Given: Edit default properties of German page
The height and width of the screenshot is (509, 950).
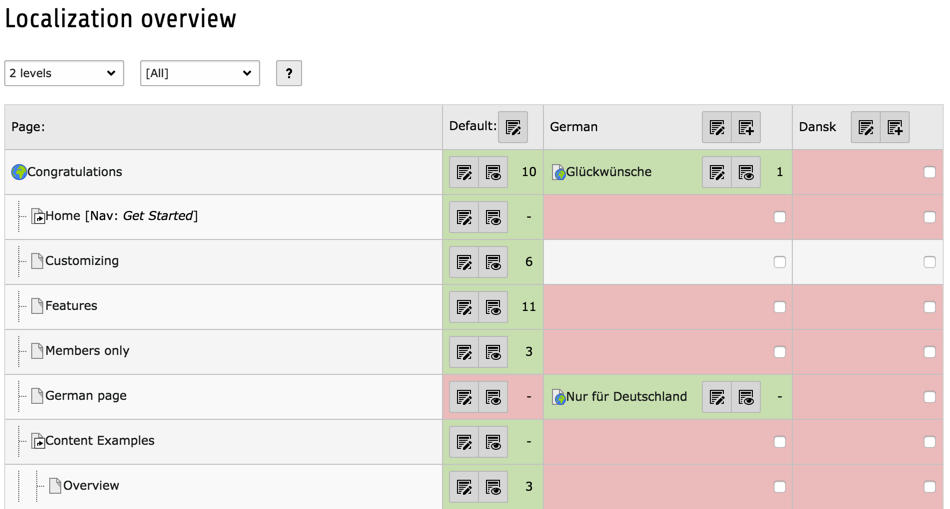Looking at the screenshot, I should [464, 397].
